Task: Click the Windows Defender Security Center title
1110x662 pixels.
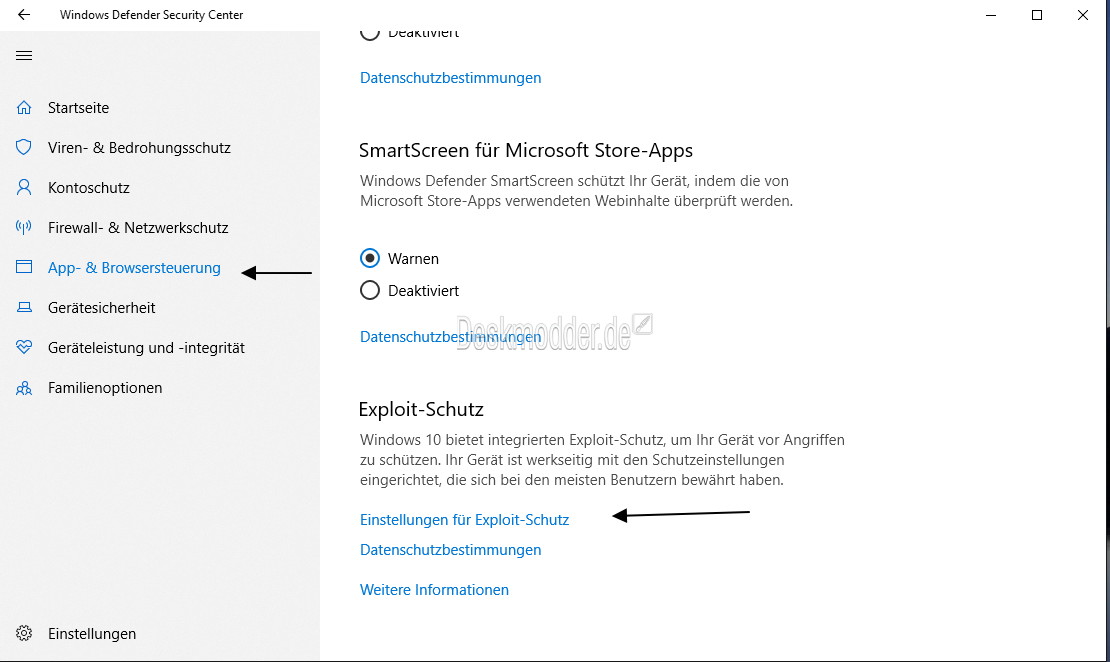Action: [x=151, y=15]
